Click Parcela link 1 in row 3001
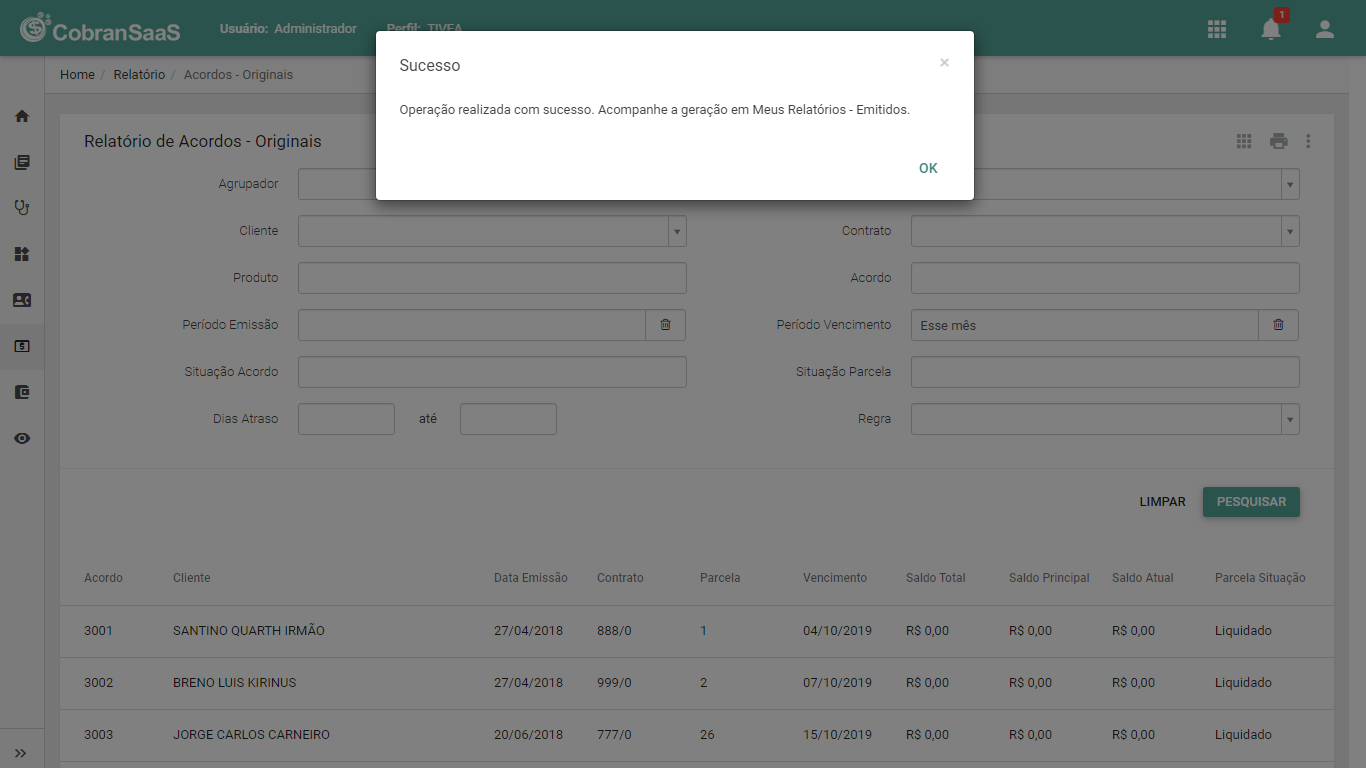 (x=703, y=631)
